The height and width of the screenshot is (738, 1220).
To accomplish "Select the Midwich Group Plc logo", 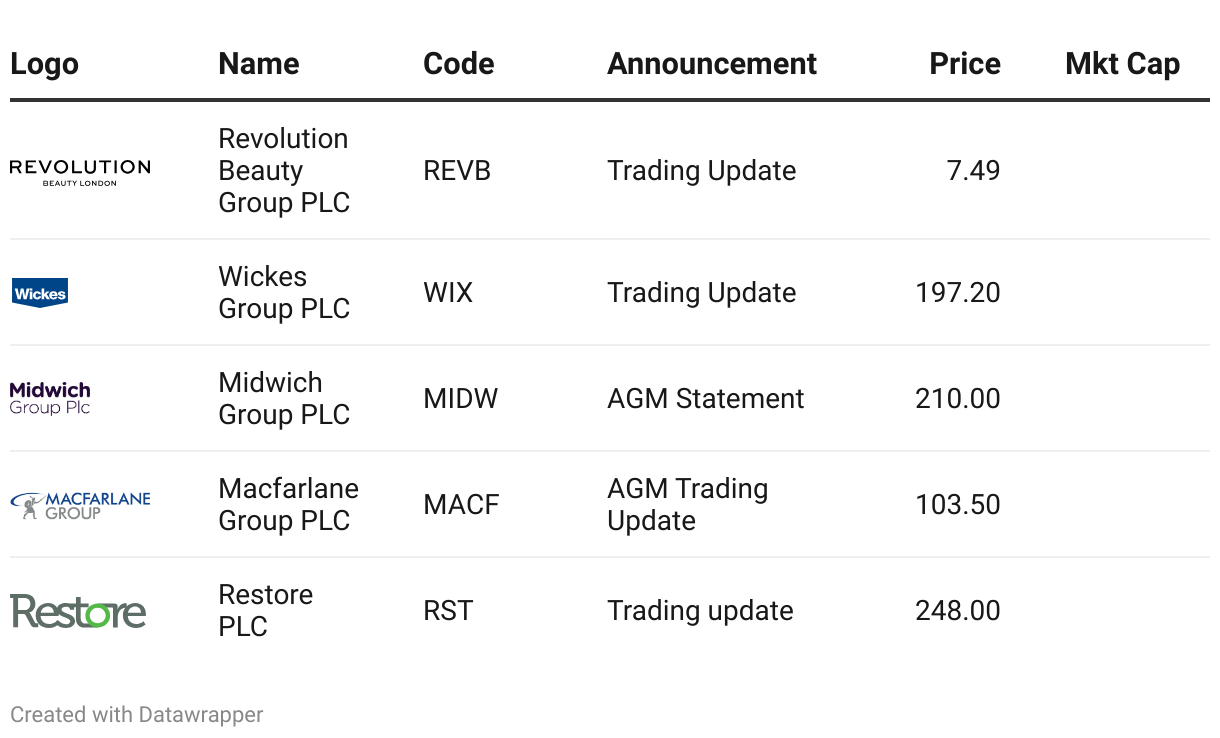I will (50, 398).
